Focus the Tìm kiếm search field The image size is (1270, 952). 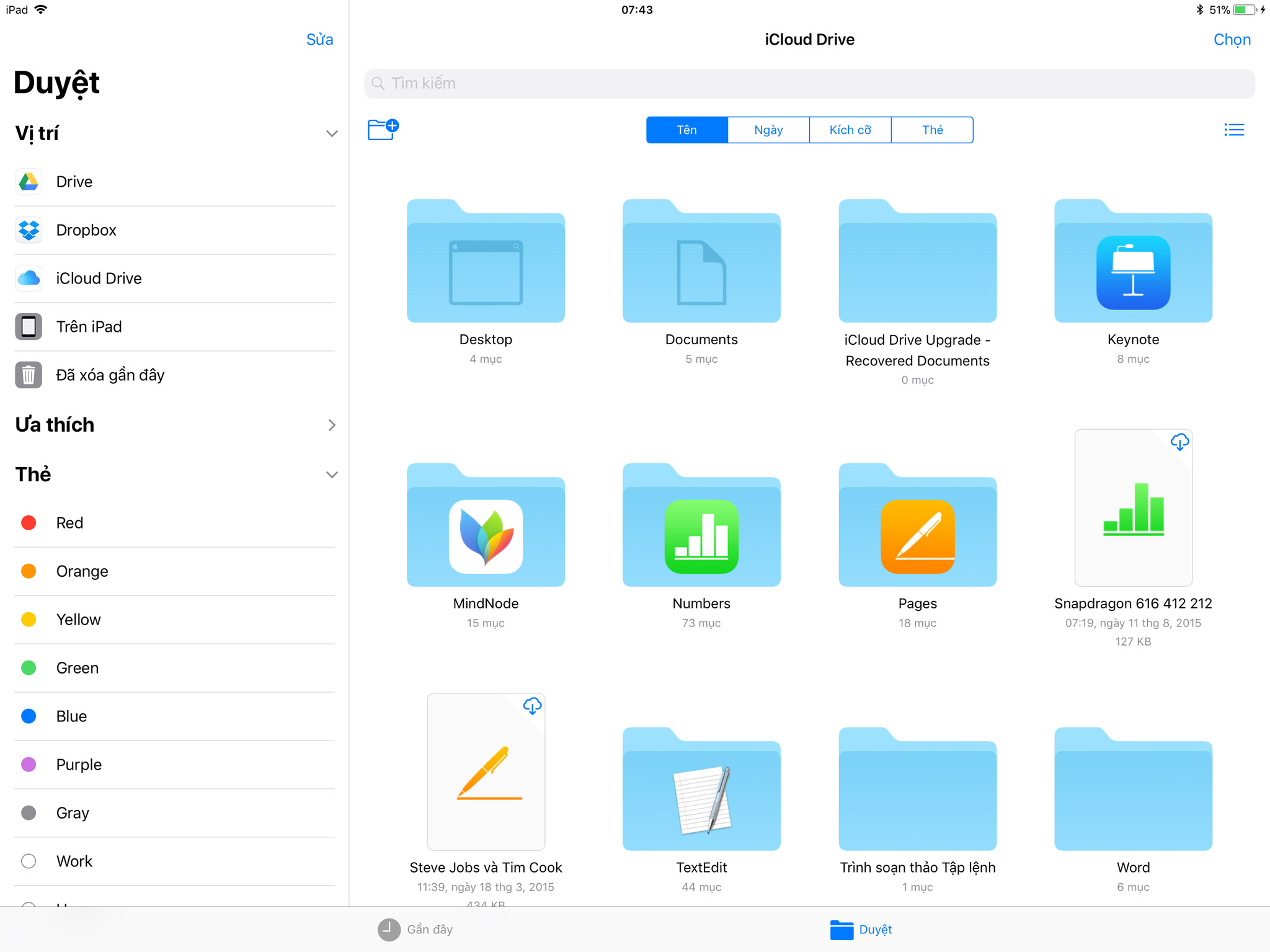coord(809,83)
